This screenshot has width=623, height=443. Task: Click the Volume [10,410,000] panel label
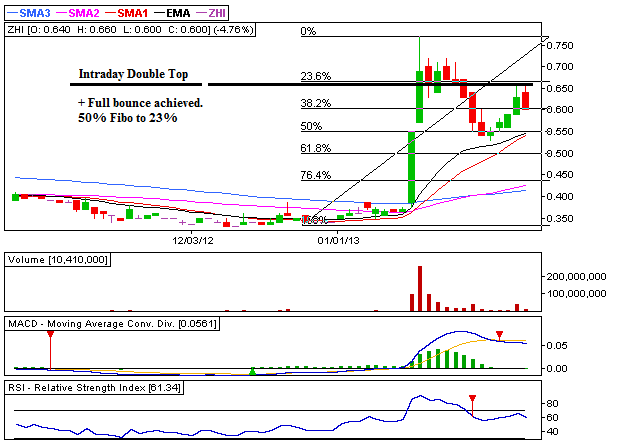pos(58,260)
